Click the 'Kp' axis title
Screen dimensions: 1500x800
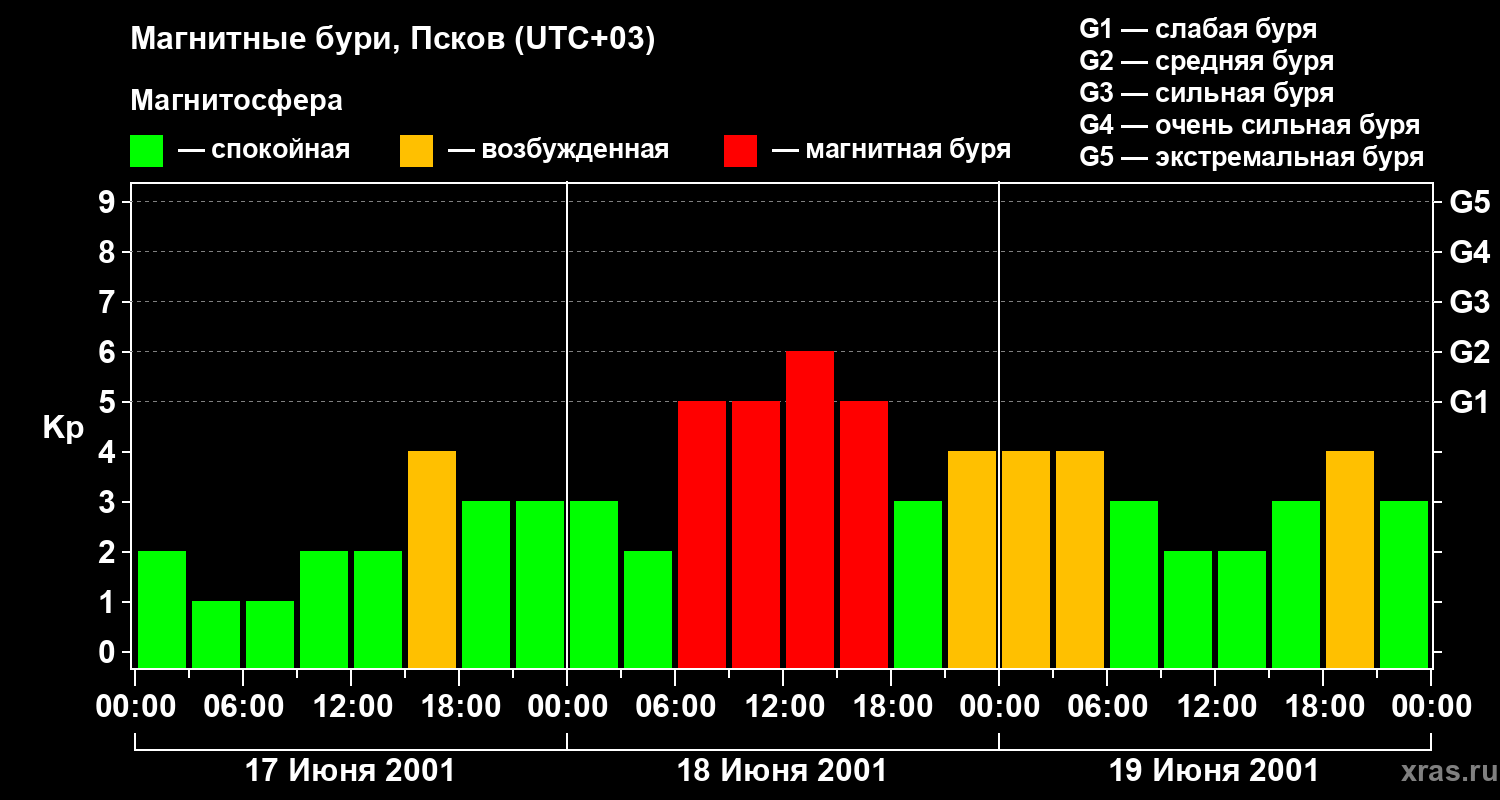[63, 427]
